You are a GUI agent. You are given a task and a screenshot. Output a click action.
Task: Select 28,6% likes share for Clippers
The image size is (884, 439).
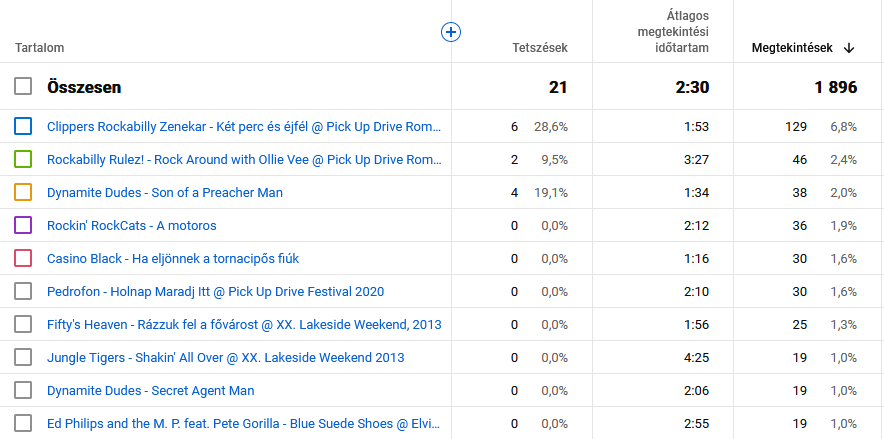[551, 127]
